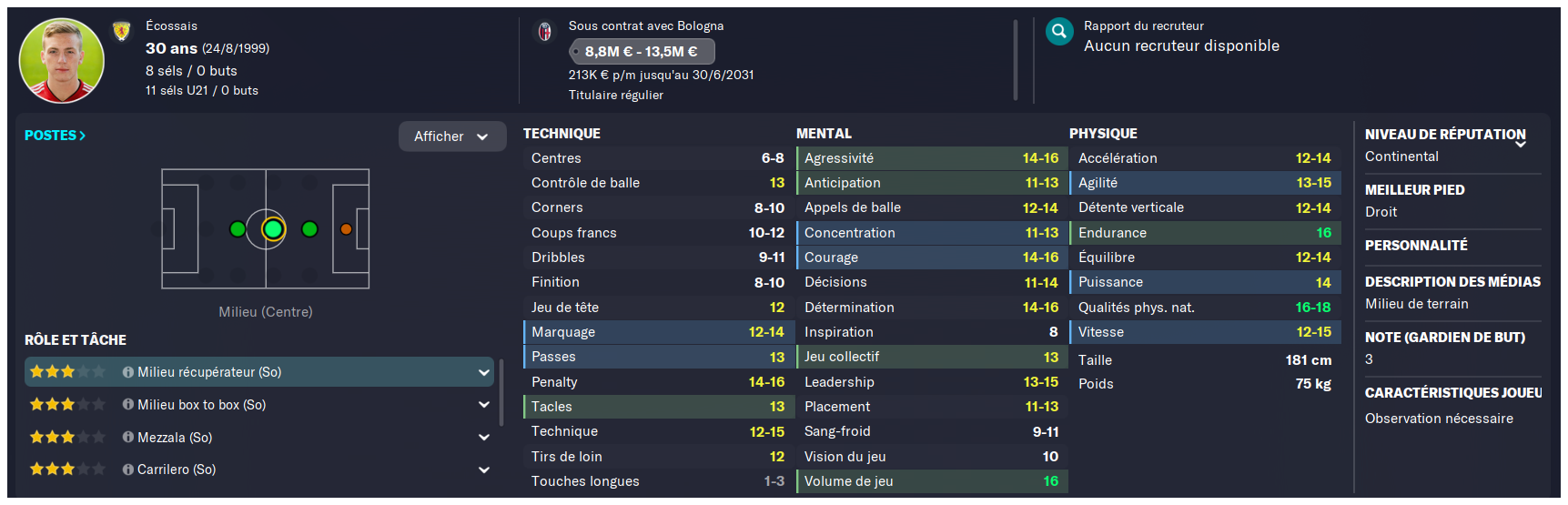This screenshot has height=505, width=1568.
Task: Click the role list scrollbar
Action: (501, 393)
